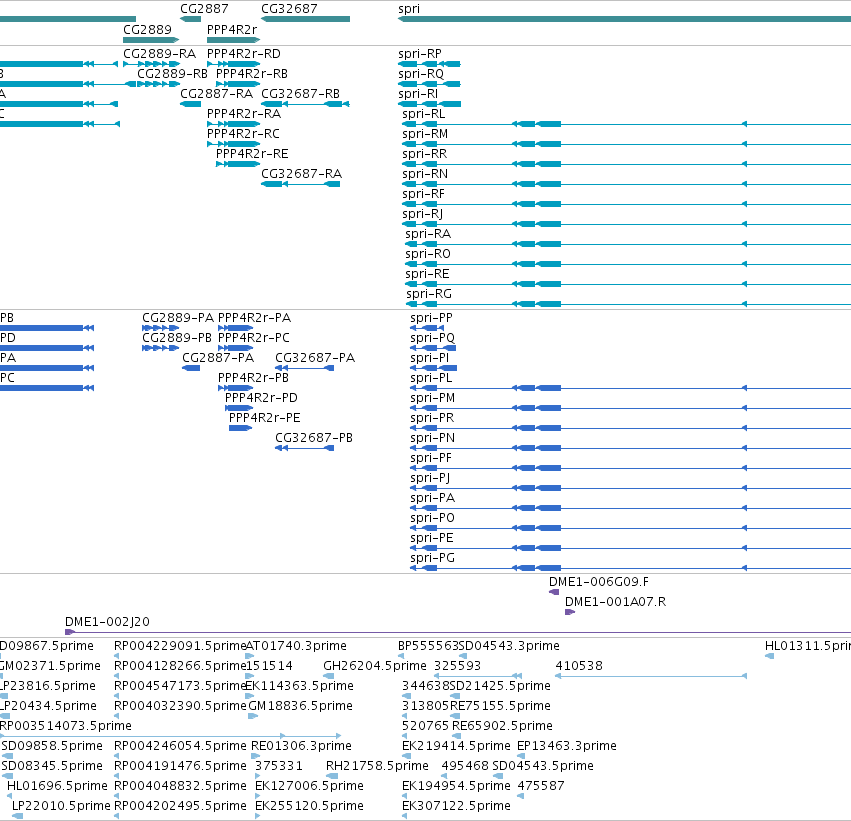851x821 pixels.
Task: Select the PPP4R2r gene label
Action: [232, 29]
